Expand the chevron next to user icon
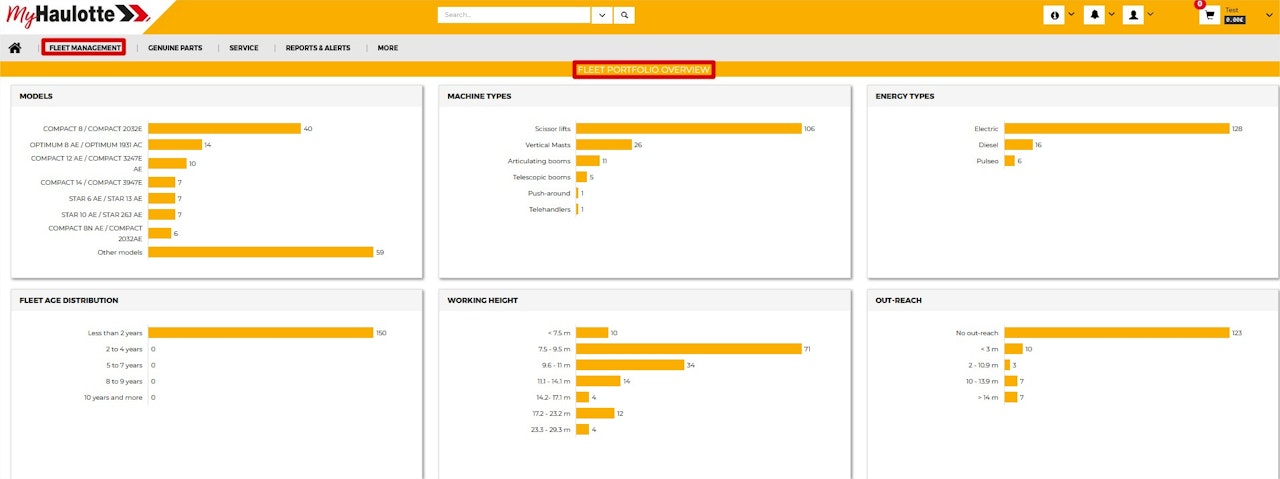 pyautogui.click(x=1151, y=14)
